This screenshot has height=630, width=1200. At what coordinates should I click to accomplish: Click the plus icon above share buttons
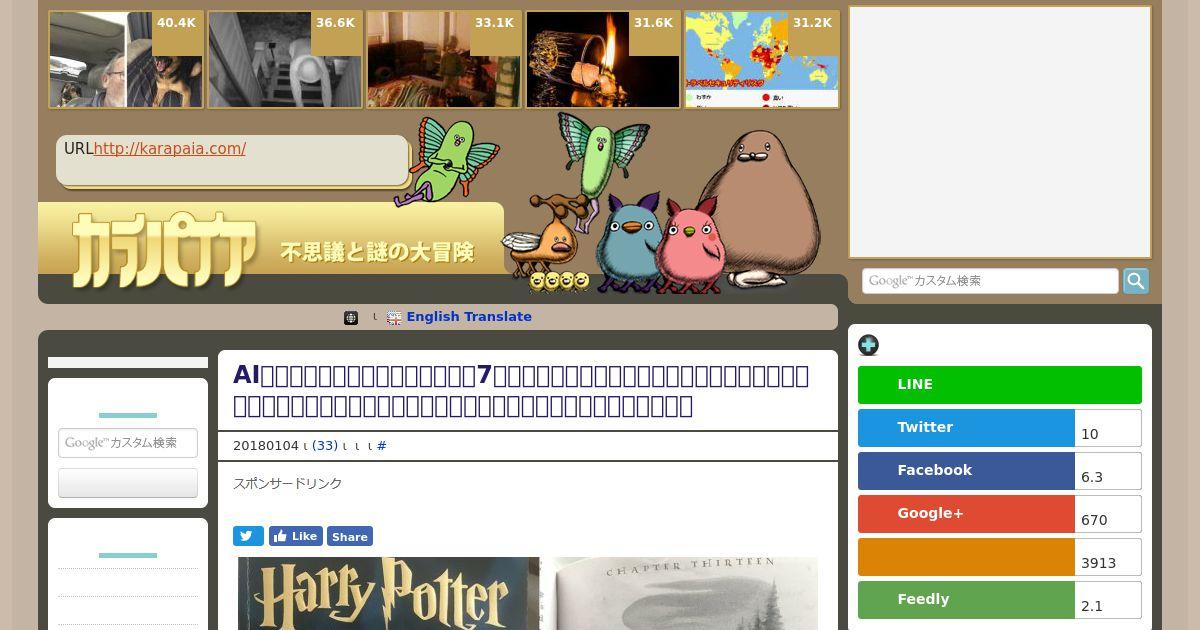(x=868, y=345)
